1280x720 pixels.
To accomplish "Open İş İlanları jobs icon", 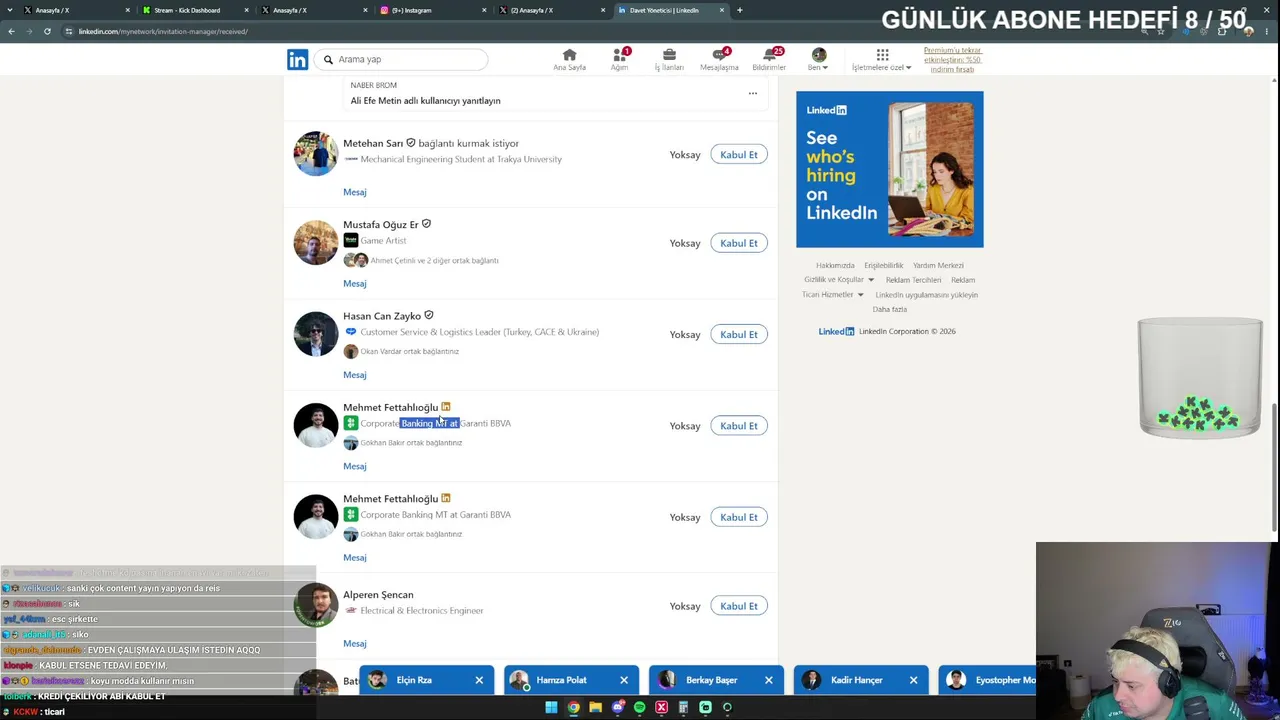I will point(669,60).
